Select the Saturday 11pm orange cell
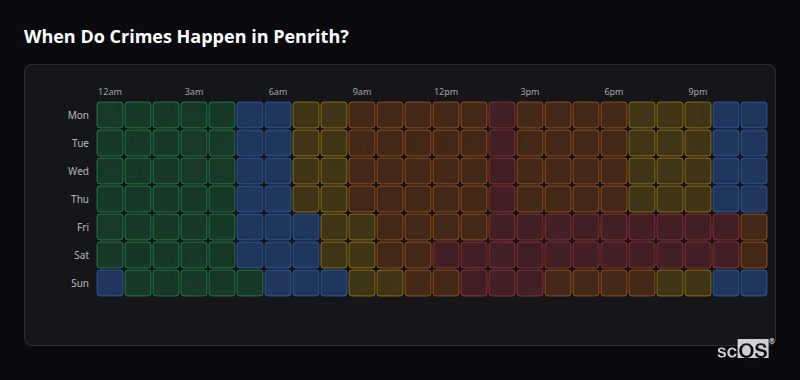Screen dimensions: 800x380 [x=754, y=255]
